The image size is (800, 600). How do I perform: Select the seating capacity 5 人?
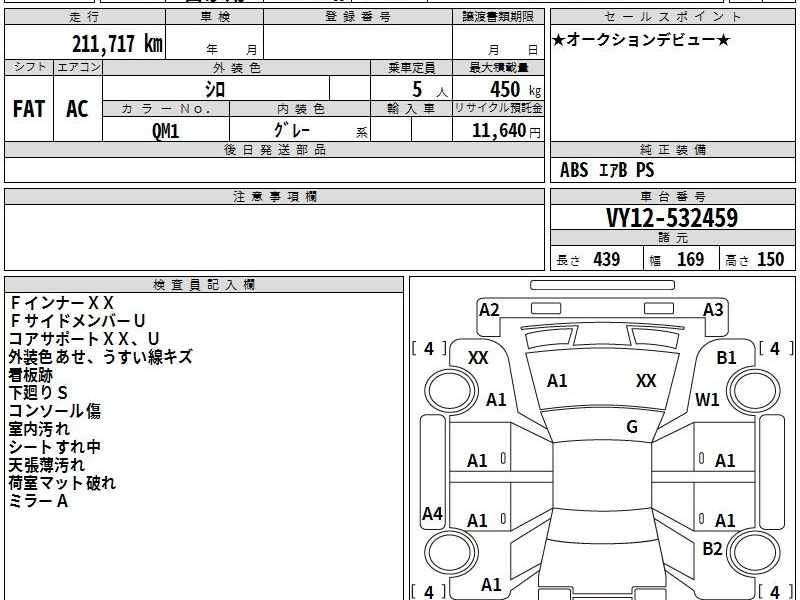429,90
